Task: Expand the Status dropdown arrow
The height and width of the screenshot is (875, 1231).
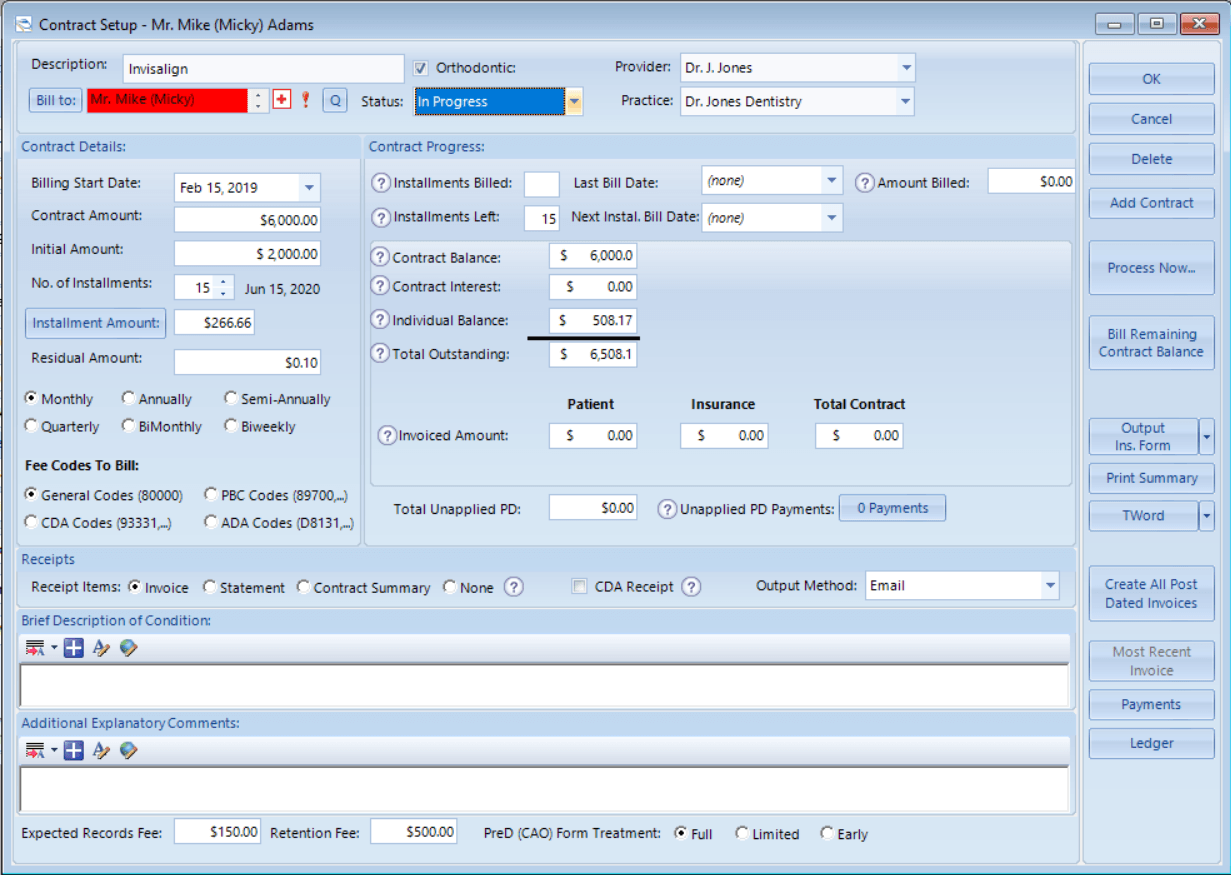Action: coord(574,101)
